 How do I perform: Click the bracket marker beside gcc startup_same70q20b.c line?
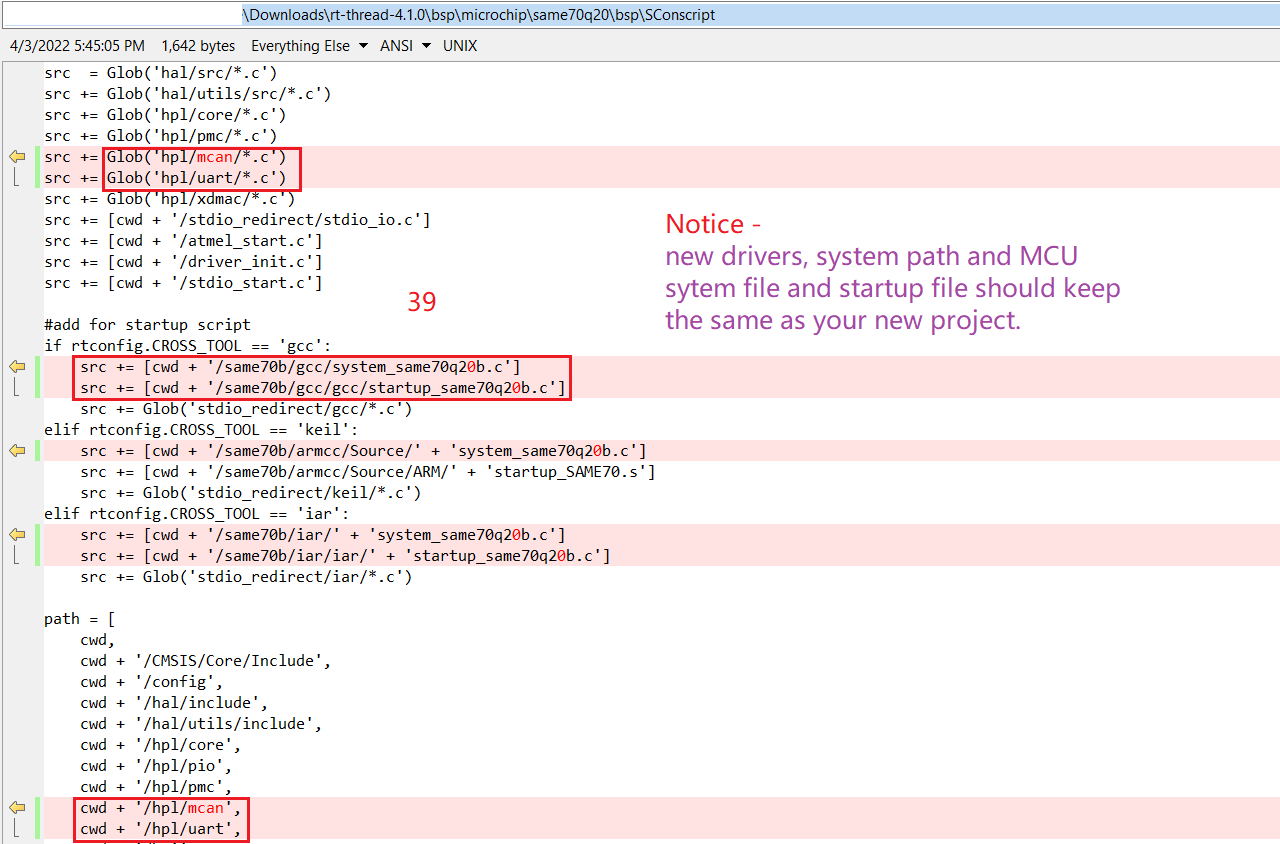[15, 388]
